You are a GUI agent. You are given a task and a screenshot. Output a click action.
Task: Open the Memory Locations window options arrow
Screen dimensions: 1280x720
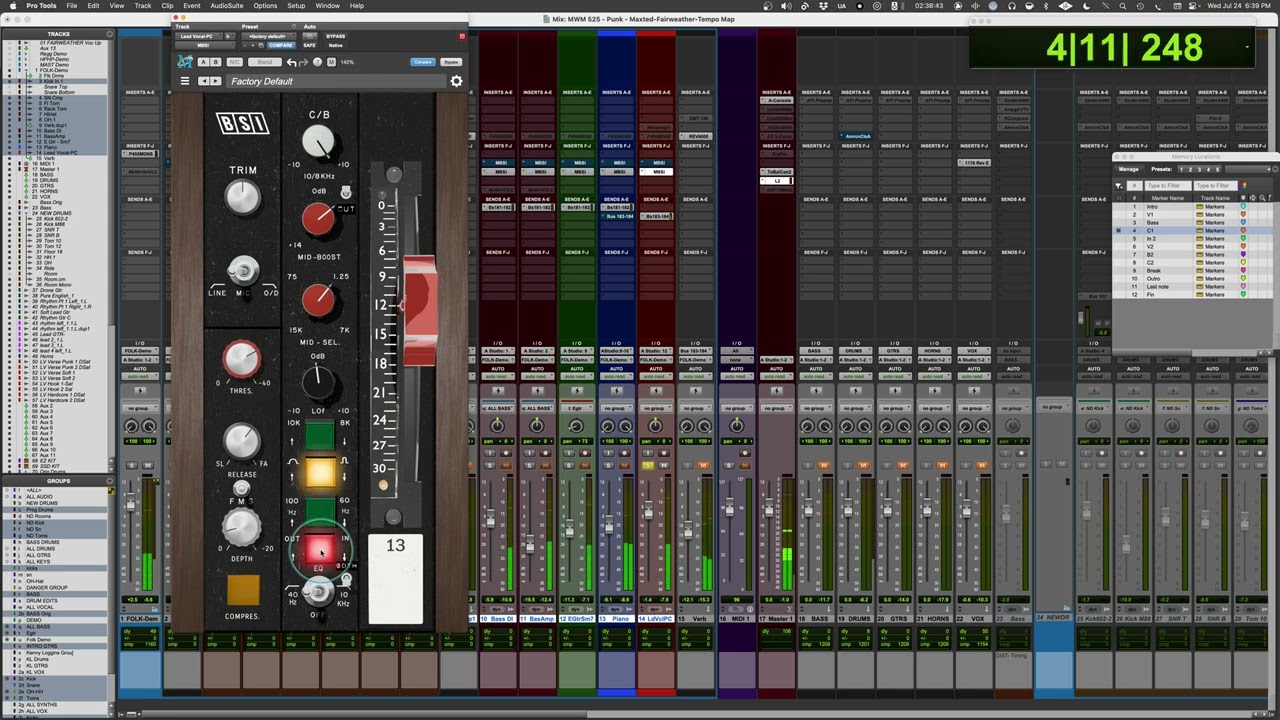point(1273,169)
